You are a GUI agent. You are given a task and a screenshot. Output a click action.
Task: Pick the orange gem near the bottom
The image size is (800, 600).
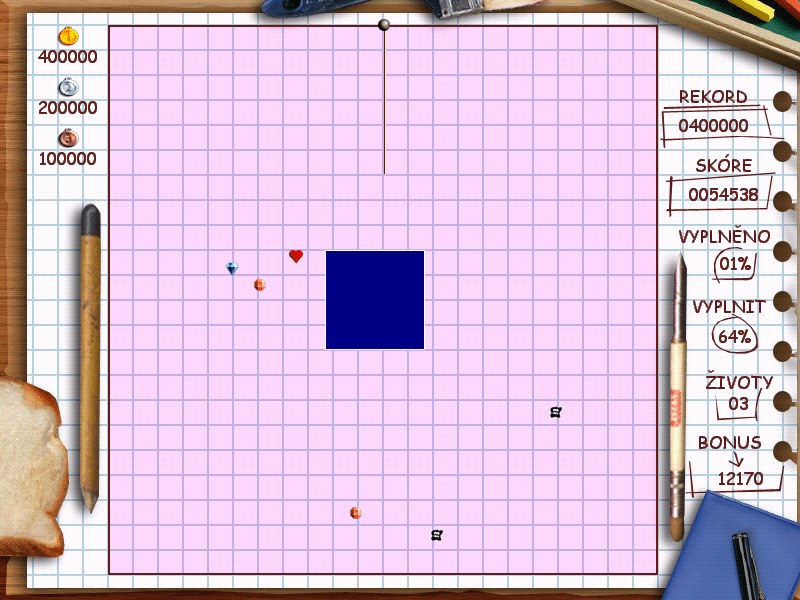tap(356, 513)
